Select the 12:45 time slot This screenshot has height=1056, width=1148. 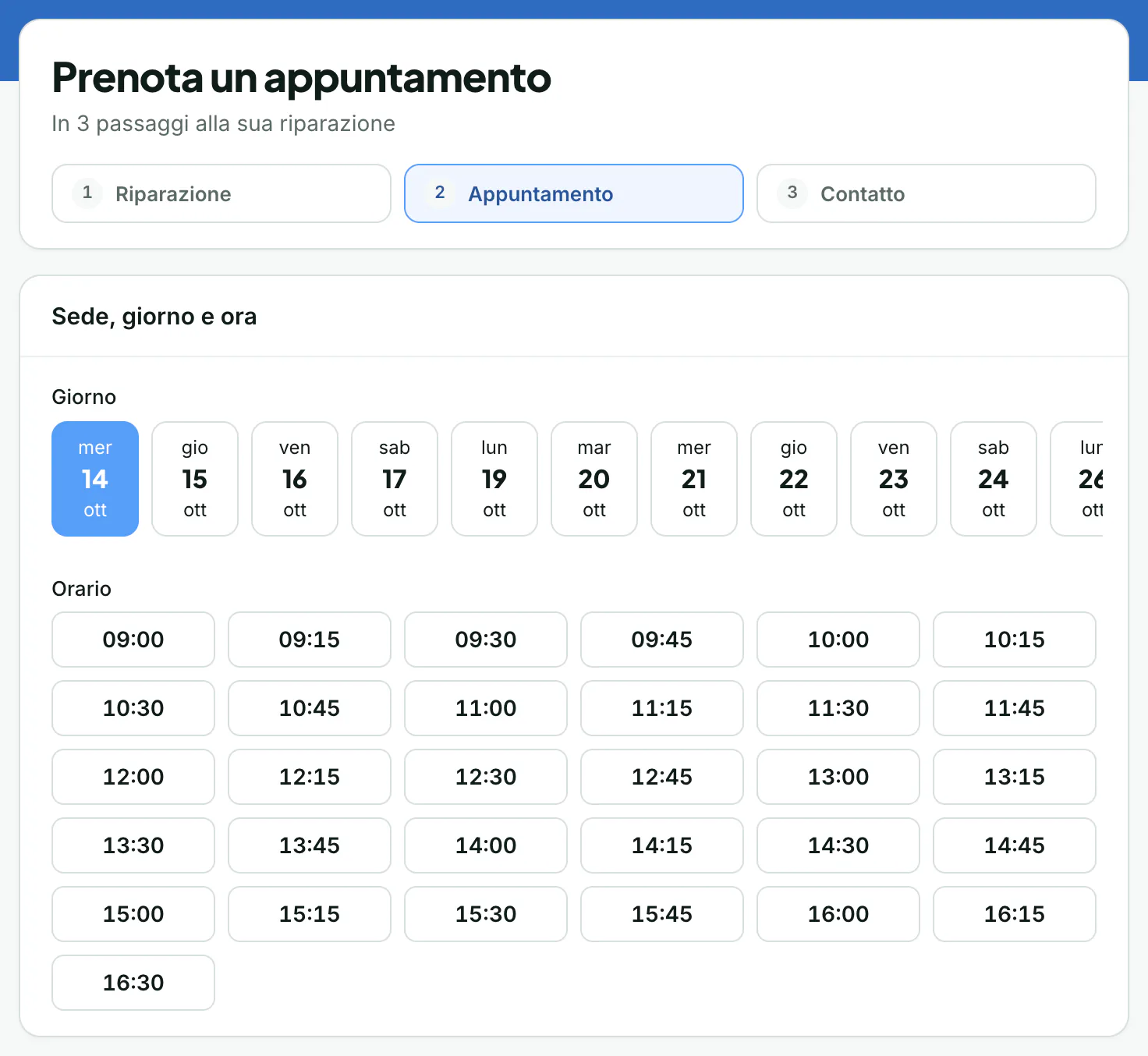click(x=662, y=777)
